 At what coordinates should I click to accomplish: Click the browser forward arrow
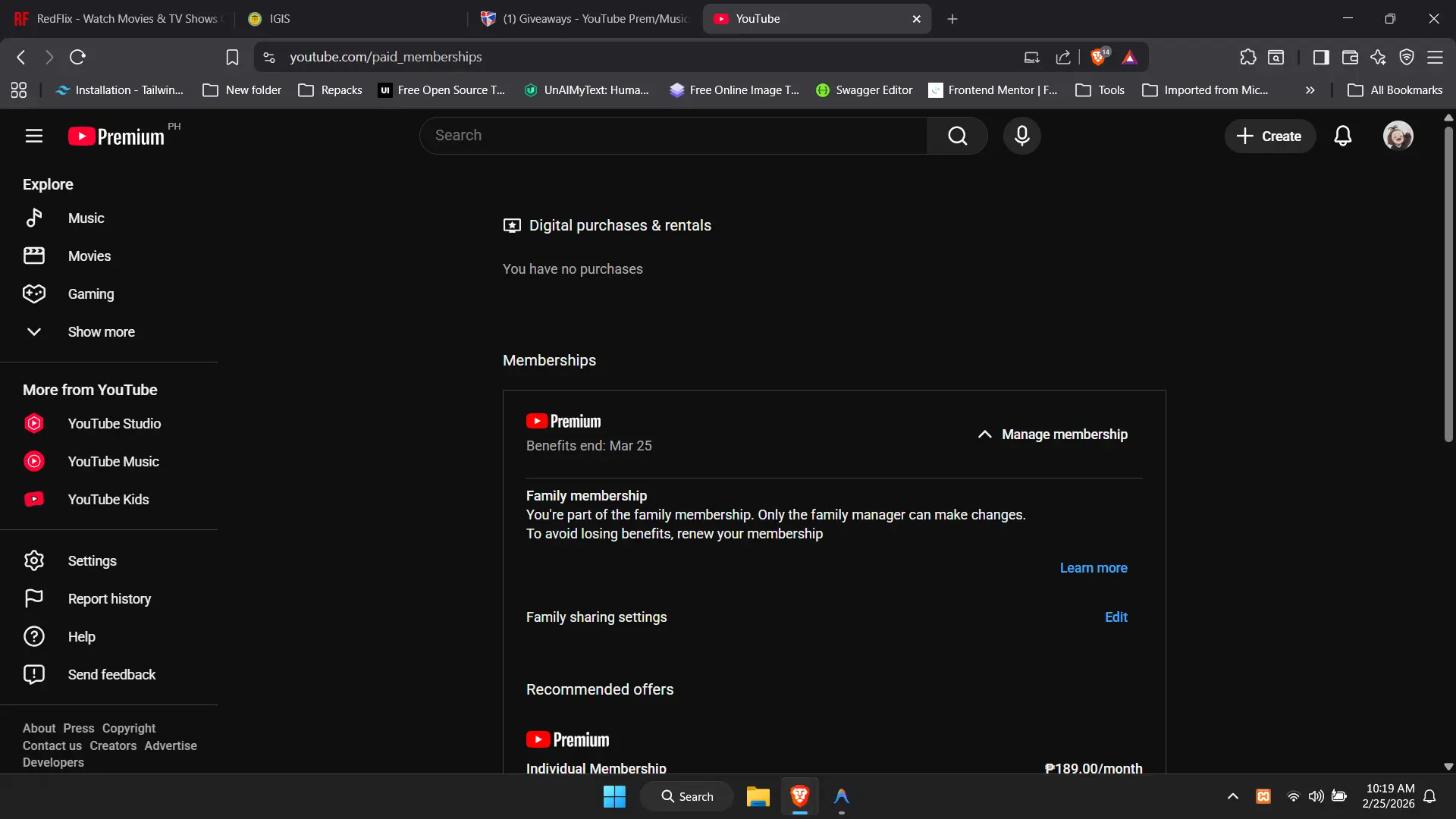(x=49, y=57)
